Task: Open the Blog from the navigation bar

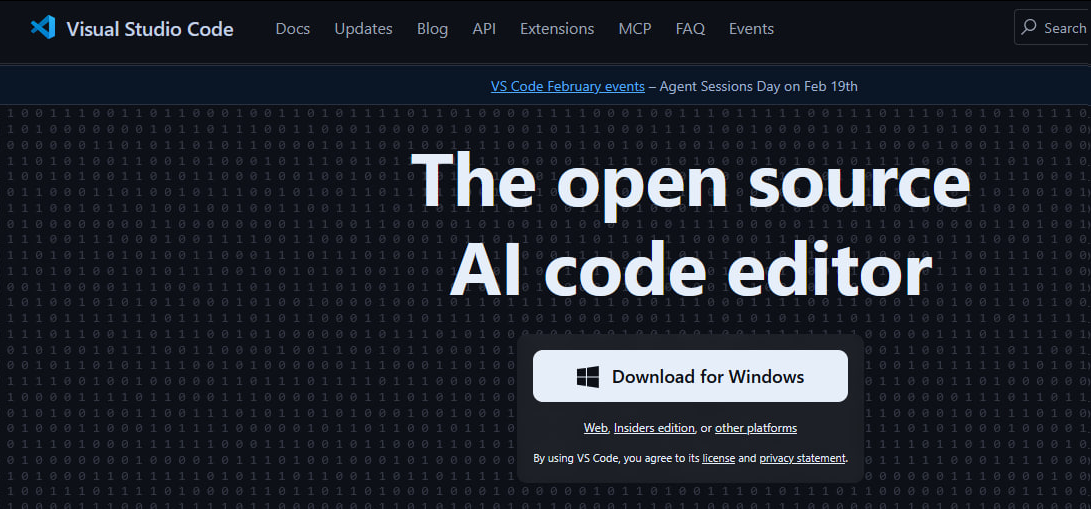Action: pyautogui.click(x=432, y=28)
